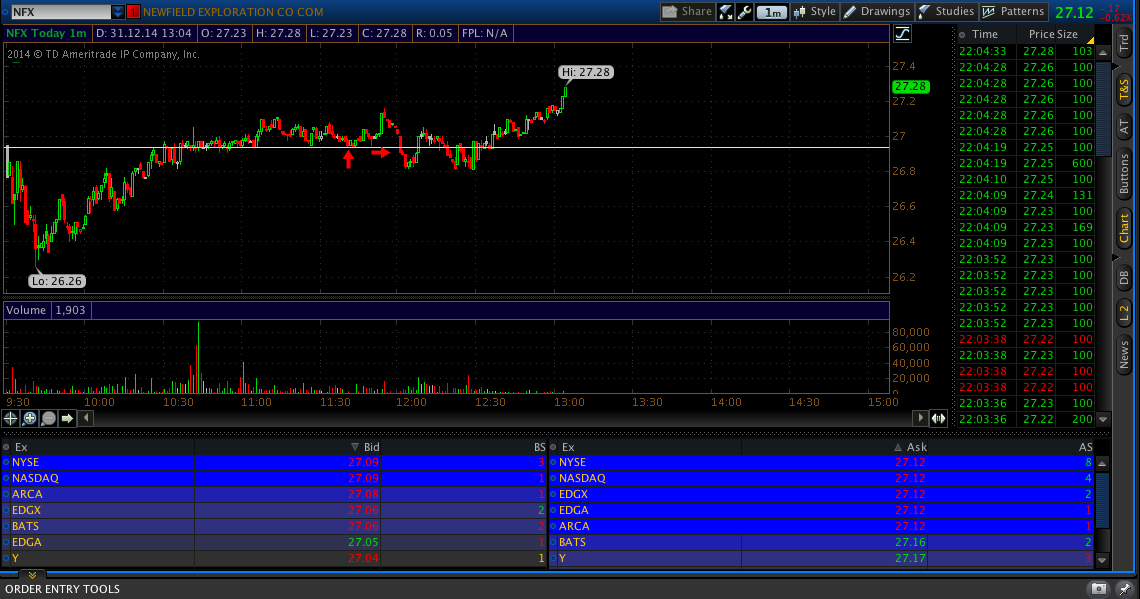The image size is (1140, 599).
Task: Sort Level II asks by the Ask column header
Action: [x=916, y=447]
